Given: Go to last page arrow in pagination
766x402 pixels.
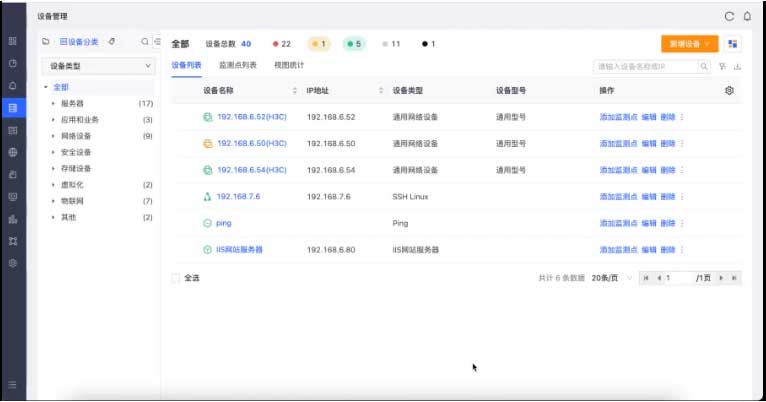Looking at the screenshot, I should (734, 278).
